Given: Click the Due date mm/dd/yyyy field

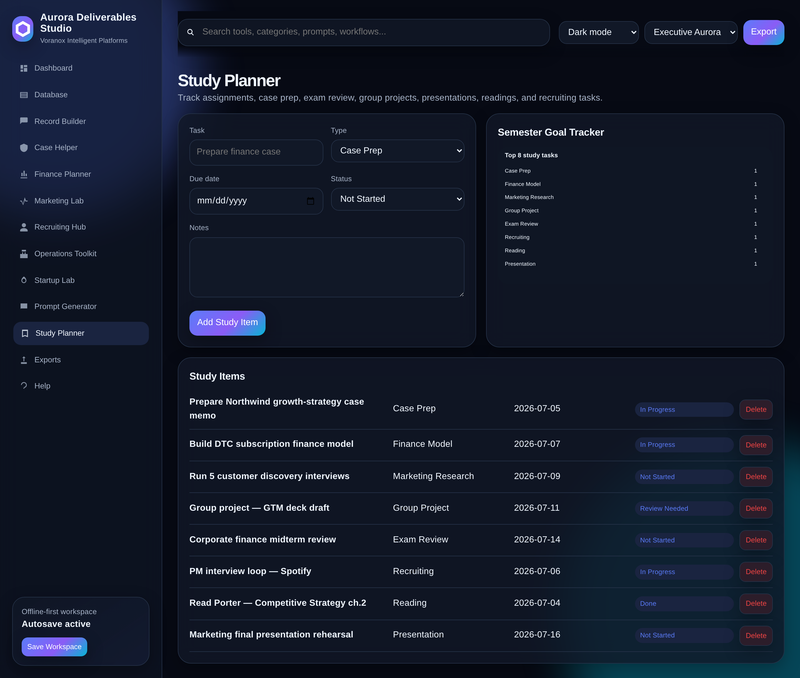Looking at the screenshot, I should click(256, 201).
